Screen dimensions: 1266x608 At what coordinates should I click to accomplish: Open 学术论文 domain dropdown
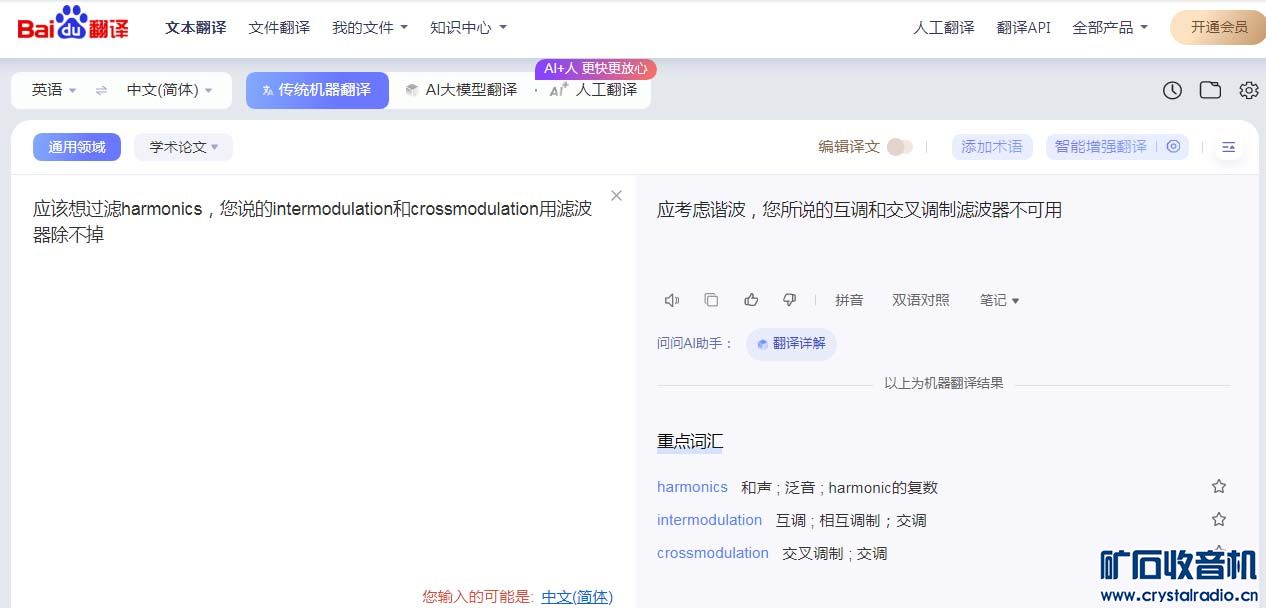click(x=184, y=147)
